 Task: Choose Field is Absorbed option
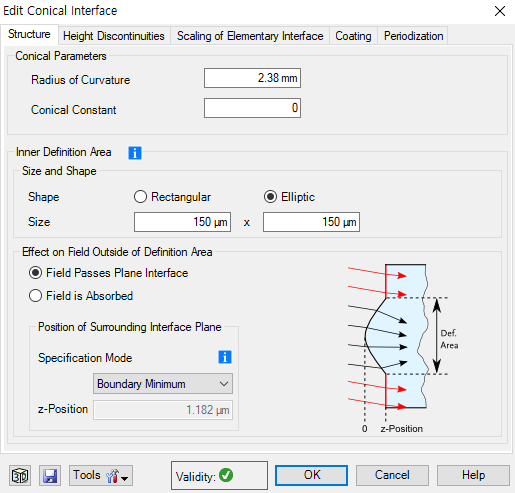click(81, 296)
